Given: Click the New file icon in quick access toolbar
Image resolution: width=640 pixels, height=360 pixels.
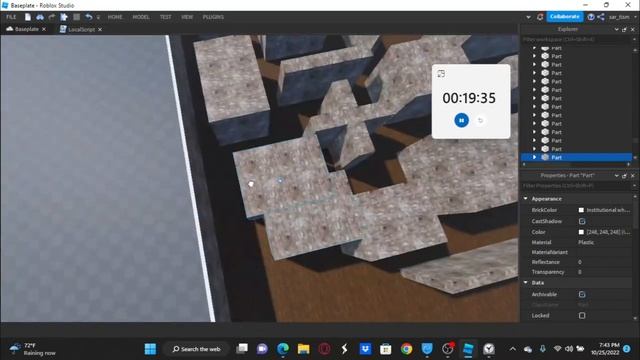Looking at the screenshot, I should [x=27, y=17].
